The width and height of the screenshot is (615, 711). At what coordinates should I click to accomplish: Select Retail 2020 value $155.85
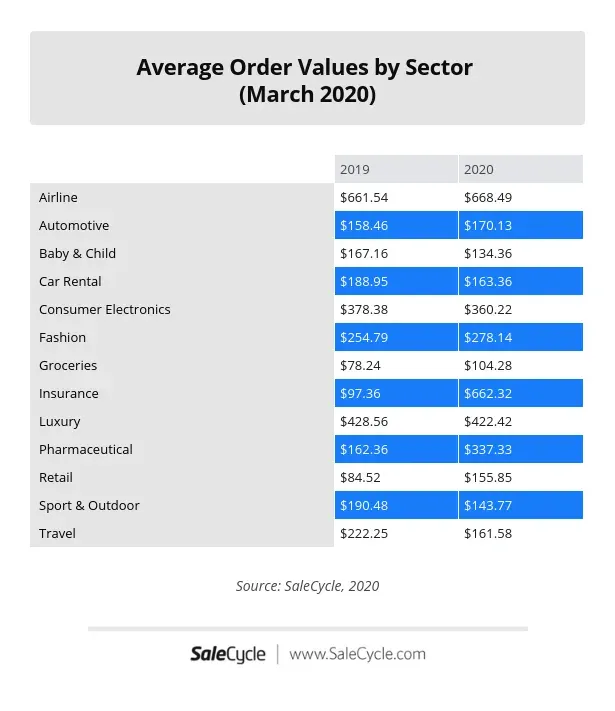click(488, 477)
